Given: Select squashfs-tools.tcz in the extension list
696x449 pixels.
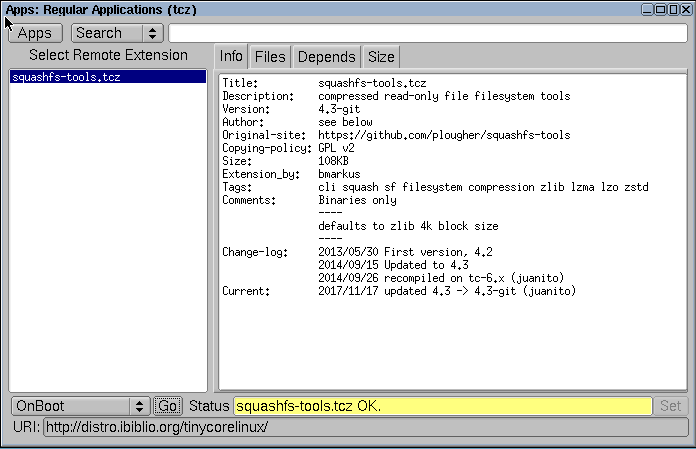Looking at the screenshot, I should coord(108,77).
